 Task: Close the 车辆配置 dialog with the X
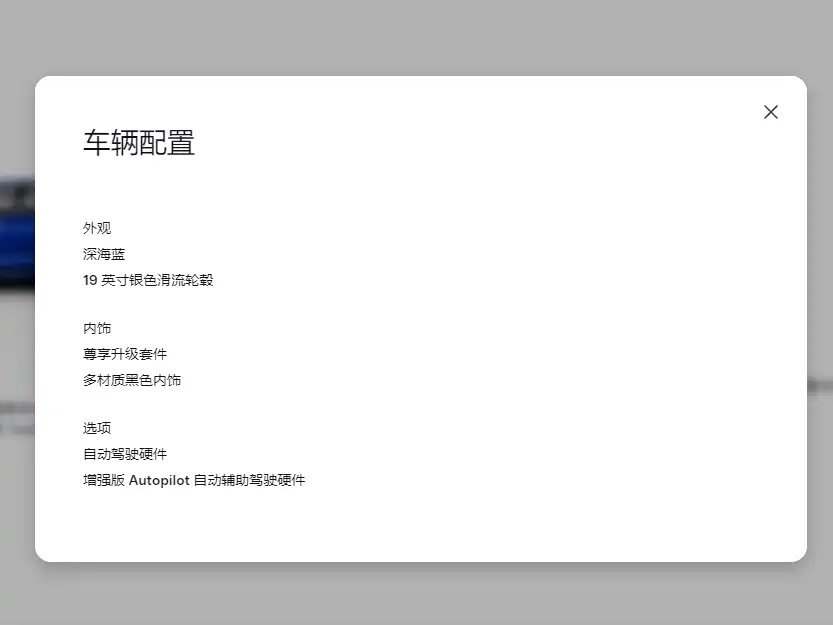pos(770,112)
